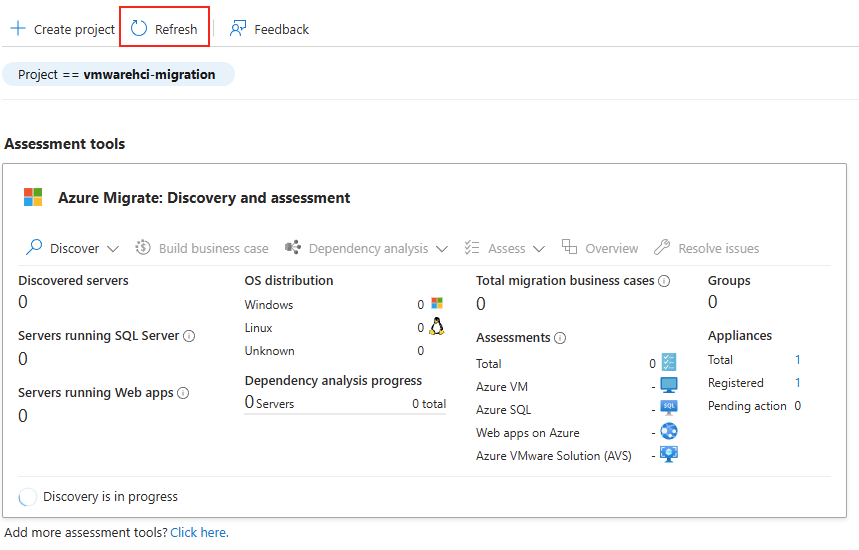Viewport: 859px width, 550px height.
Task: Click the Discovery is in progress status text
Action: pyautogui.click(x=111, y=497)
